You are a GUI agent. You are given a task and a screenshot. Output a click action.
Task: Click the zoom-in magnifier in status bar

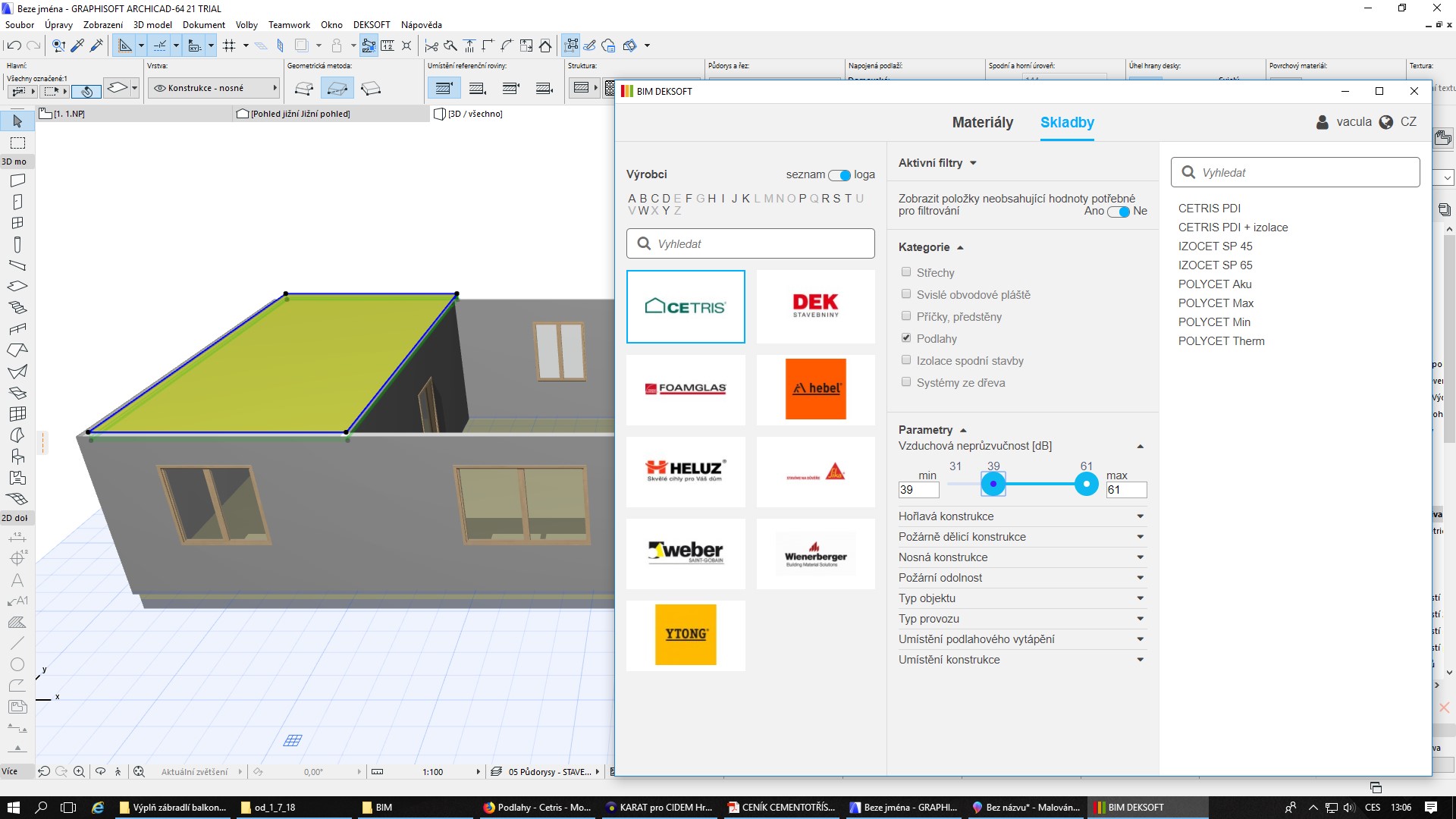(x=79, y=771)
